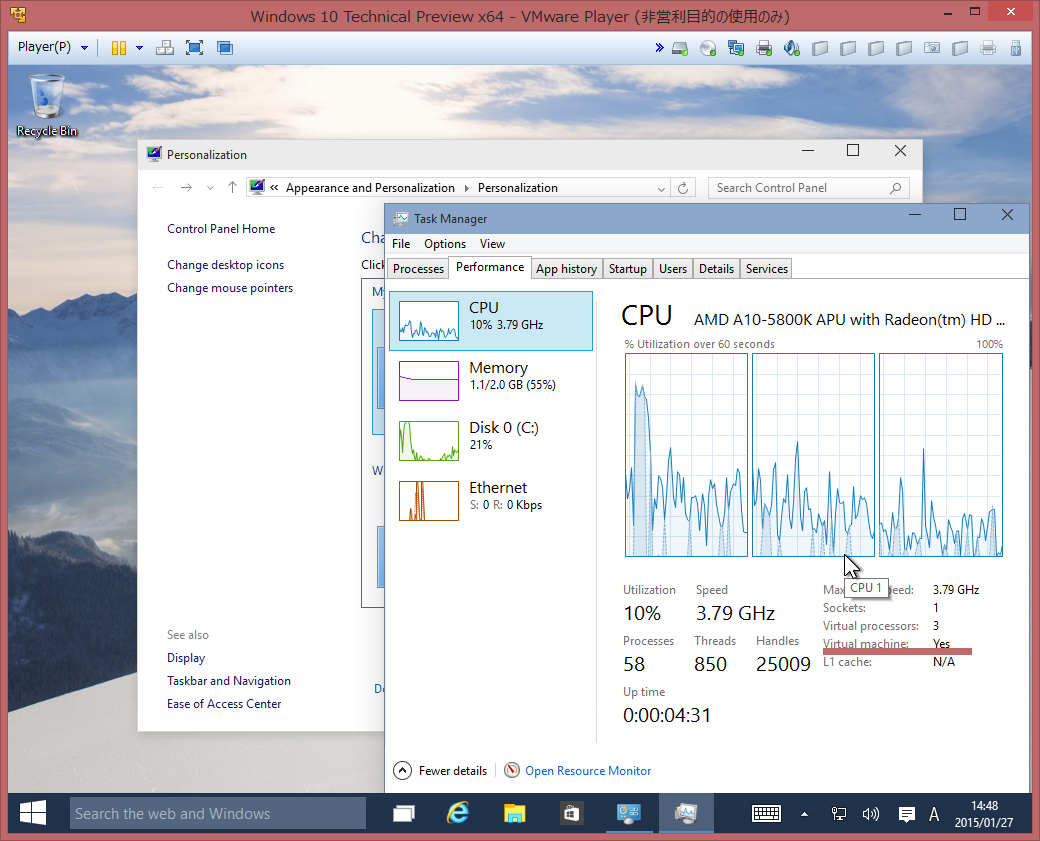Click the Task Manager taskbar button
1040x841 pixels.
point(686,813)
